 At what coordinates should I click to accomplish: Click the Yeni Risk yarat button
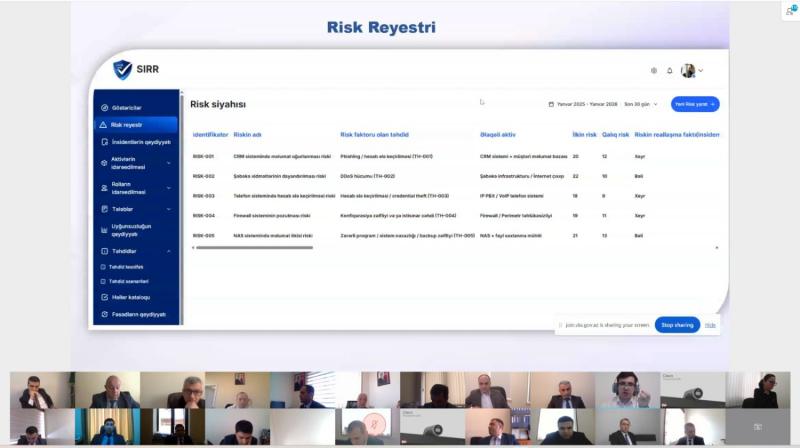click(x=695, y=104)
